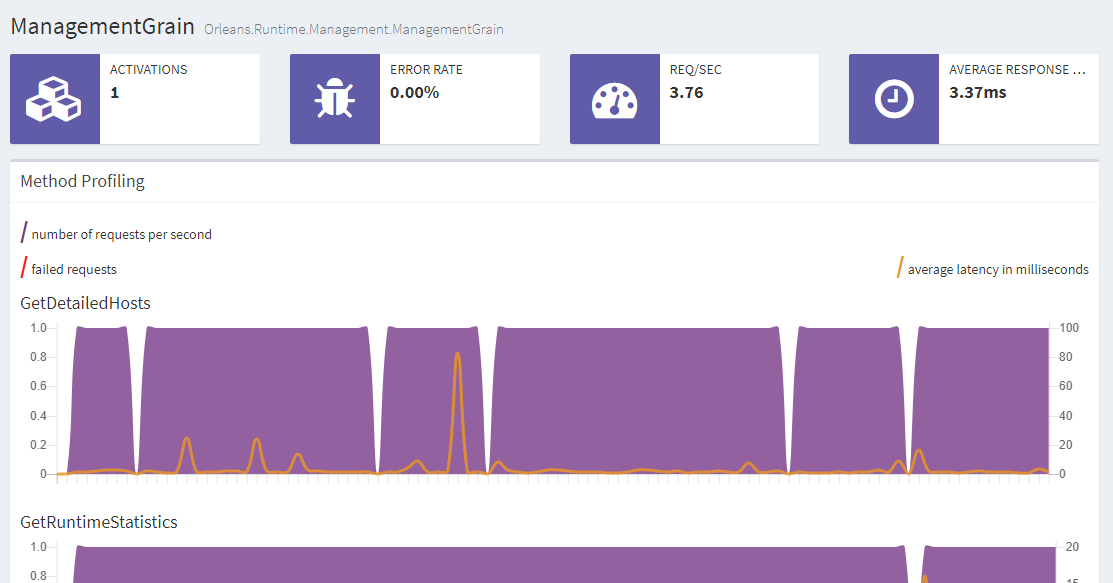This screenshot has height=583, width=1113.
Task: Click the Orleans.Runtime.Management.ManagementGrain type name
Action: [353, 30]
